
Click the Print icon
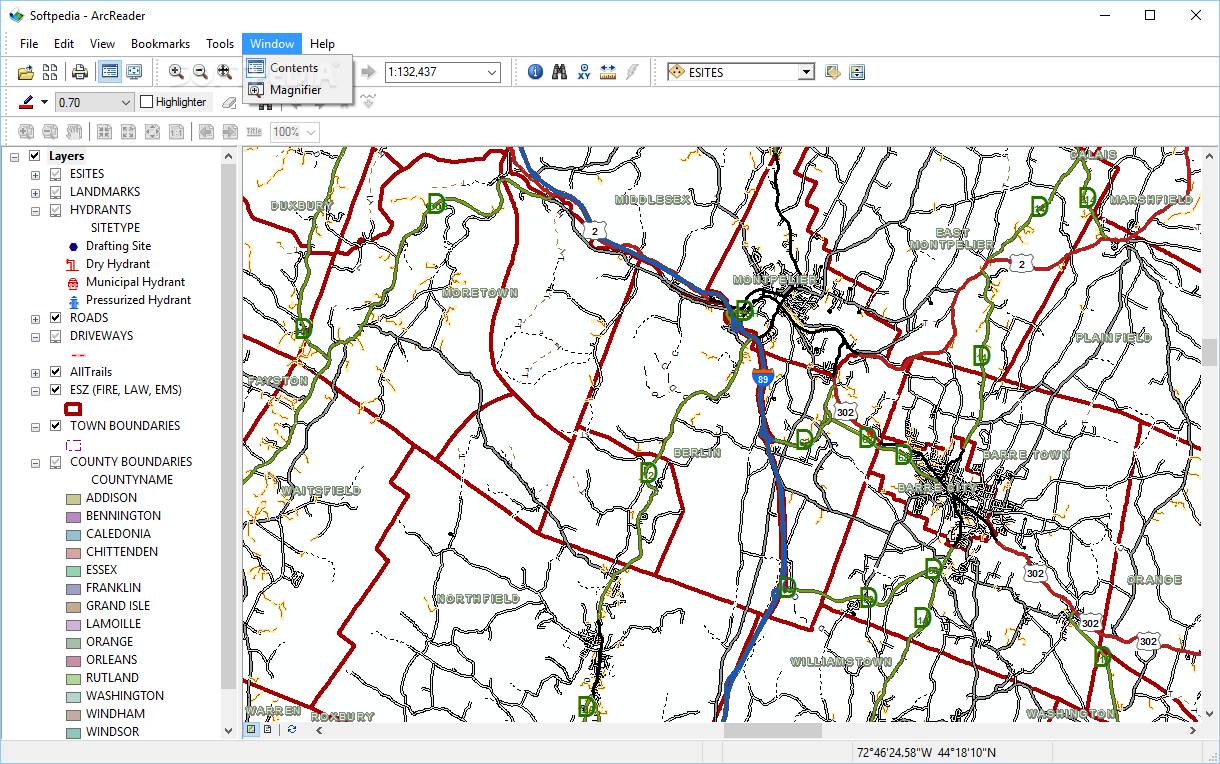[x=80, y=72]
